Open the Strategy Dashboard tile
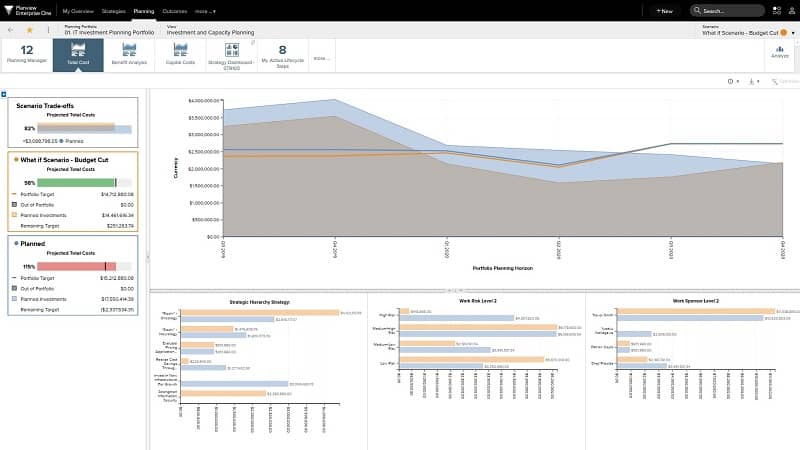This screenshot has height=450, width=800. [x=231, y=55]
